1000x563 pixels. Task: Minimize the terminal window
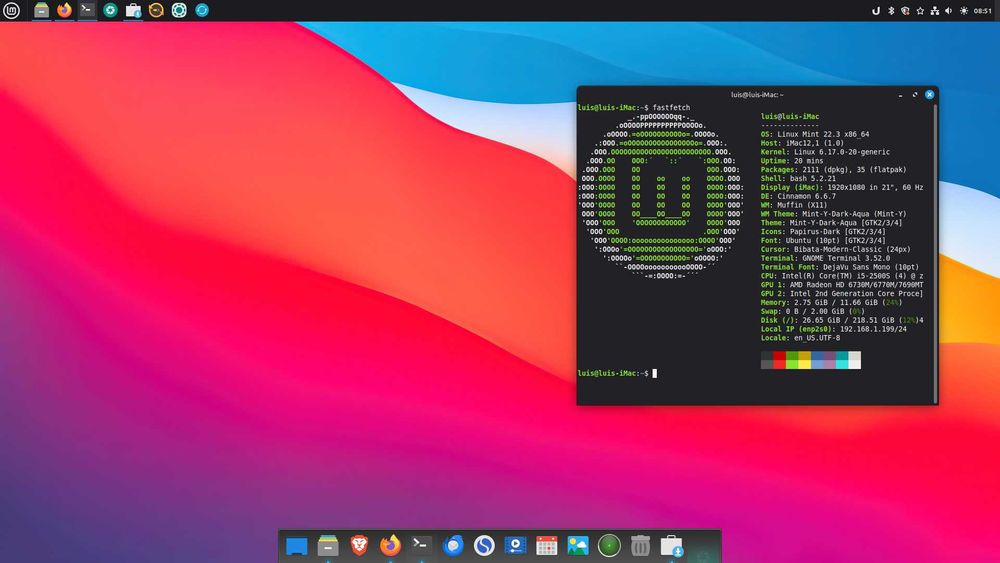tap(900, 94)
